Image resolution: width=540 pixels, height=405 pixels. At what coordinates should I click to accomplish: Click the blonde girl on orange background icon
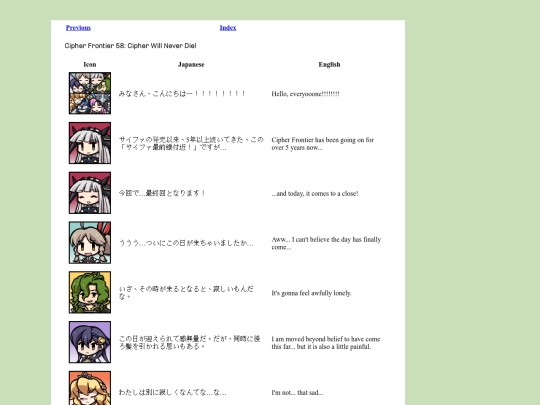pos(90,388)
